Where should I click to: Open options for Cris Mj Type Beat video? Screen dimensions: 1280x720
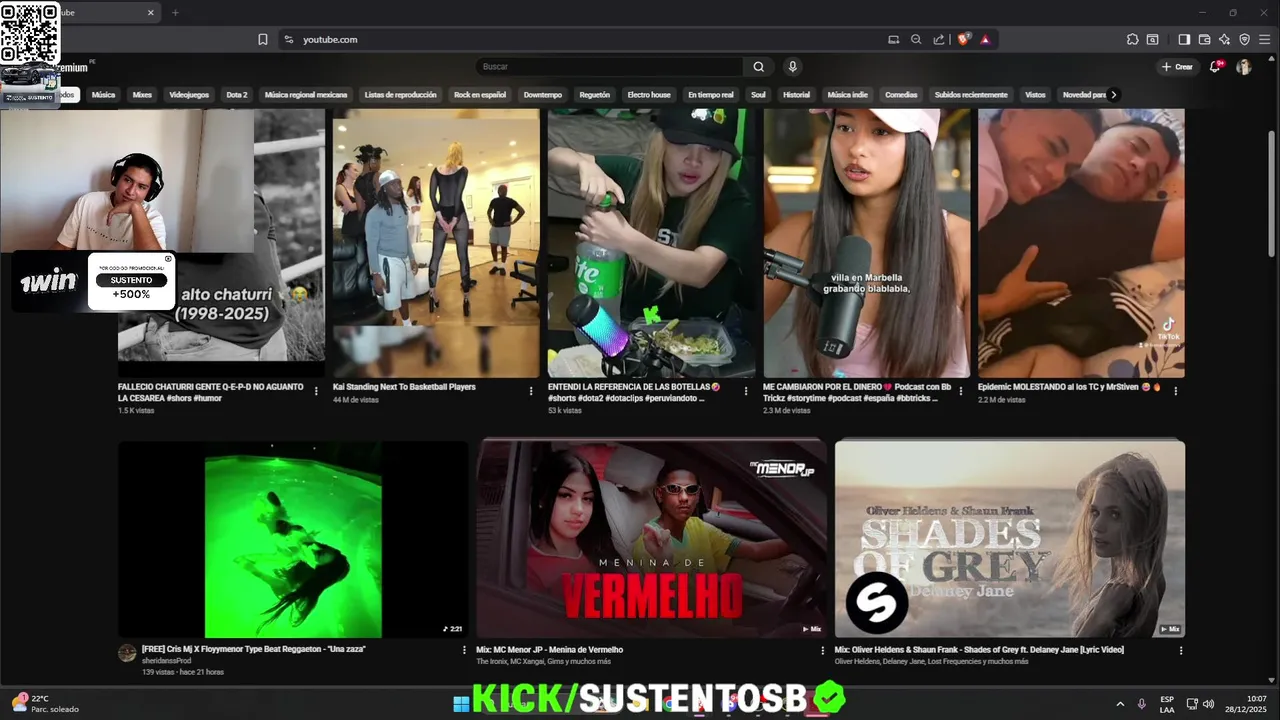pyautogui.click(x=464, y=650)
